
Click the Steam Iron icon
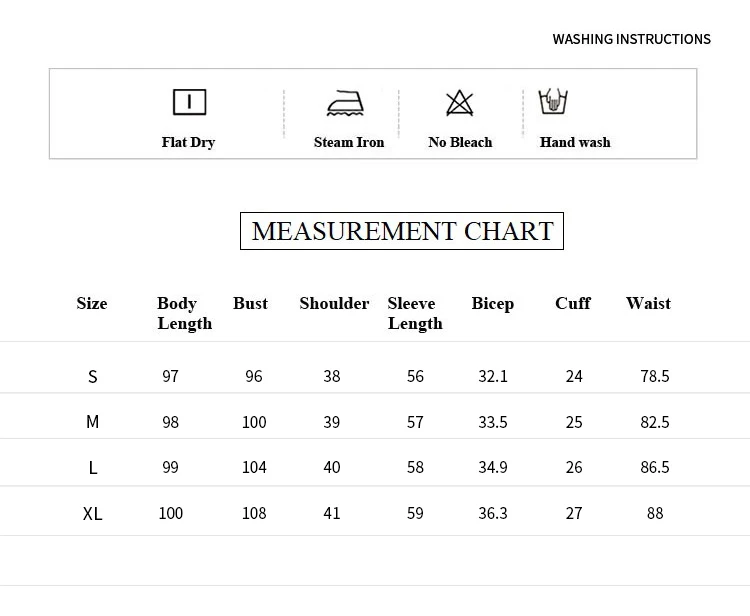point(345,103)
